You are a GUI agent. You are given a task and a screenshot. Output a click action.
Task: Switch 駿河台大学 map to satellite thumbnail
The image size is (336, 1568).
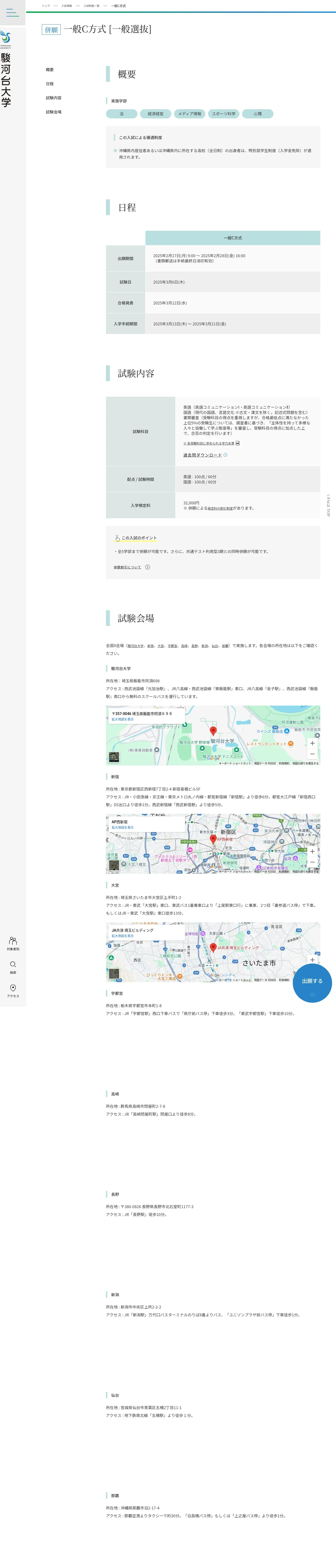click(x=114, y=757)
